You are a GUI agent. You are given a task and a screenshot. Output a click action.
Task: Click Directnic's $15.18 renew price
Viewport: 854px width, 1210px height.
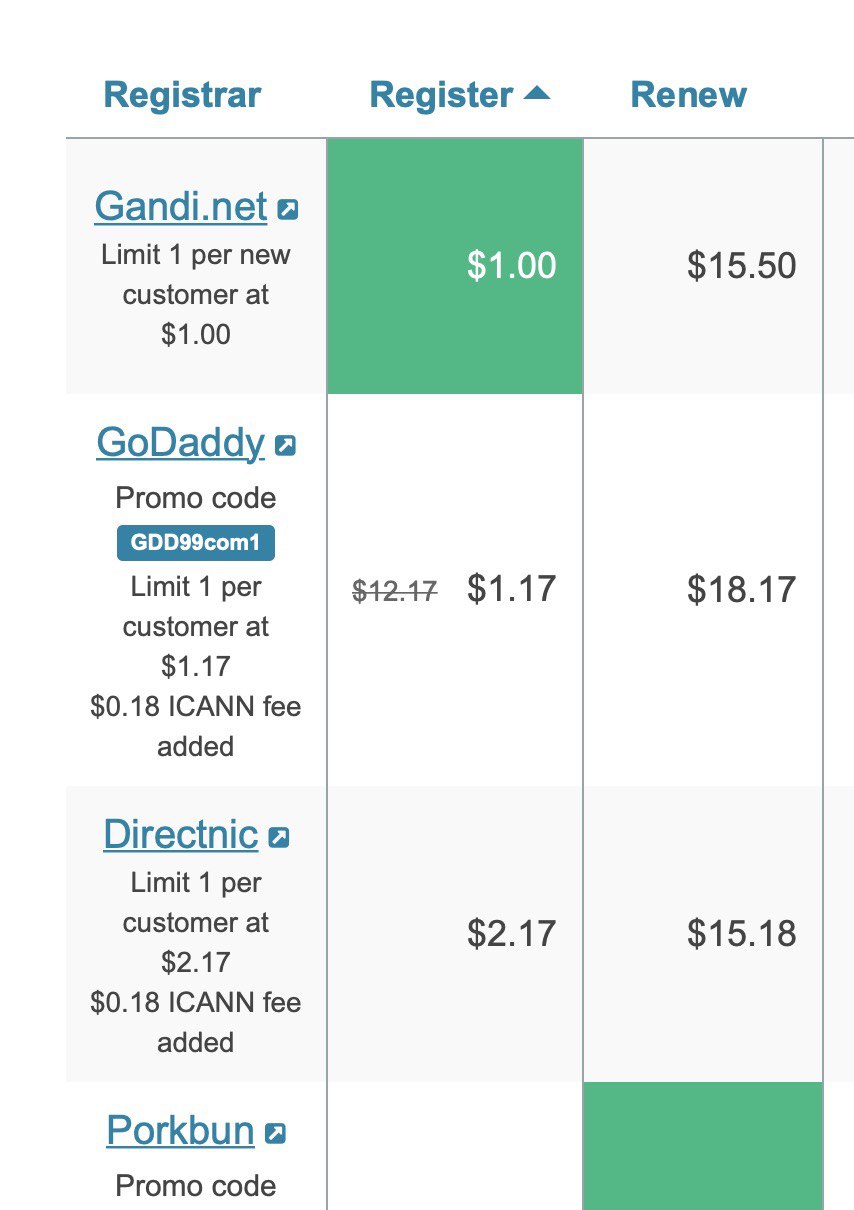pos(742,934)
